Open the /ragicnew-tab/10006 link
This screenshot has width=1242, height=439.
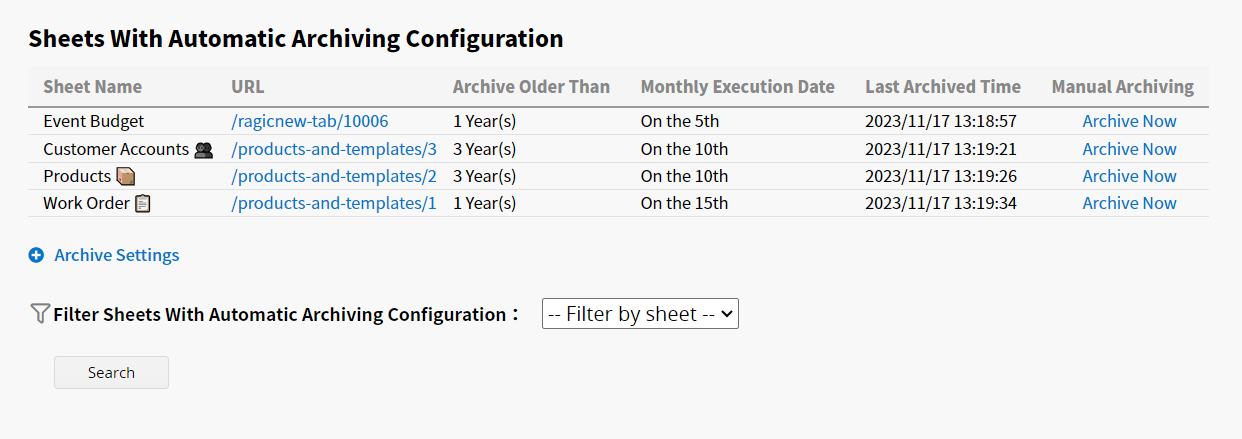[x=309, y=121]
